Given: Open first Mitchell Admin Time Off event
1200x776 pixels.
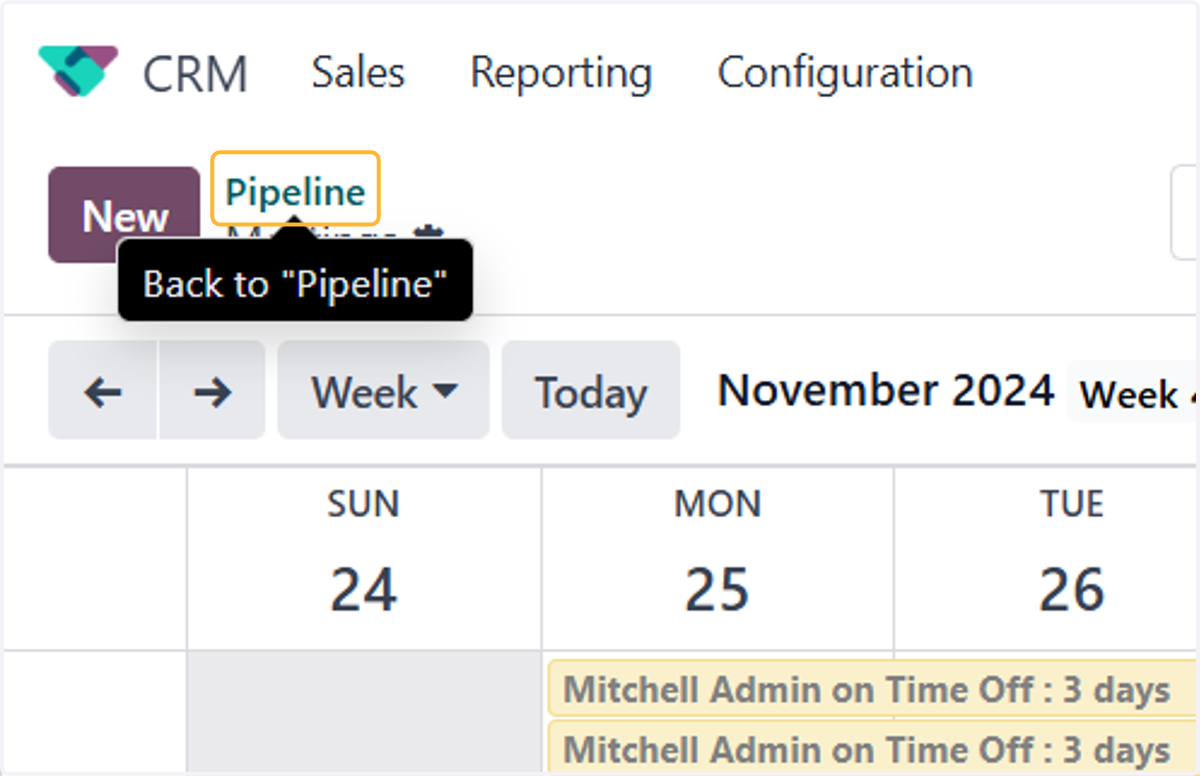Looking at the screenshot, I should pyautogui.click(x=872, y=689).
